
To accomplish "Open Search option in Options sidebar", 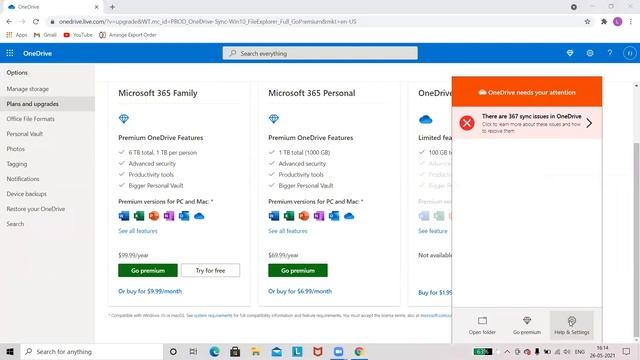I will click(x=15, y=224).
